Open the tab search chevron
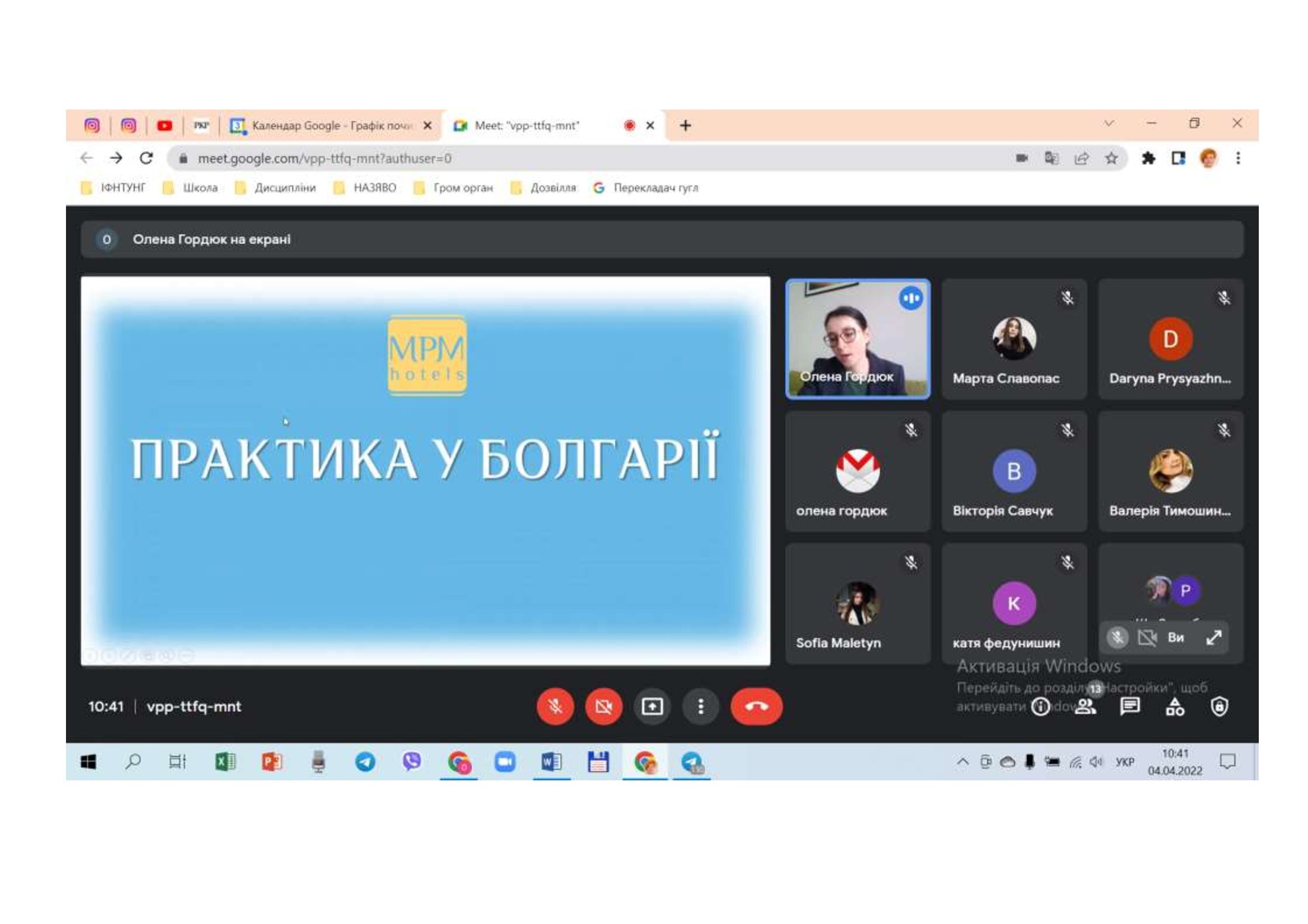1308x924 pixels. tap(1108, 124)
